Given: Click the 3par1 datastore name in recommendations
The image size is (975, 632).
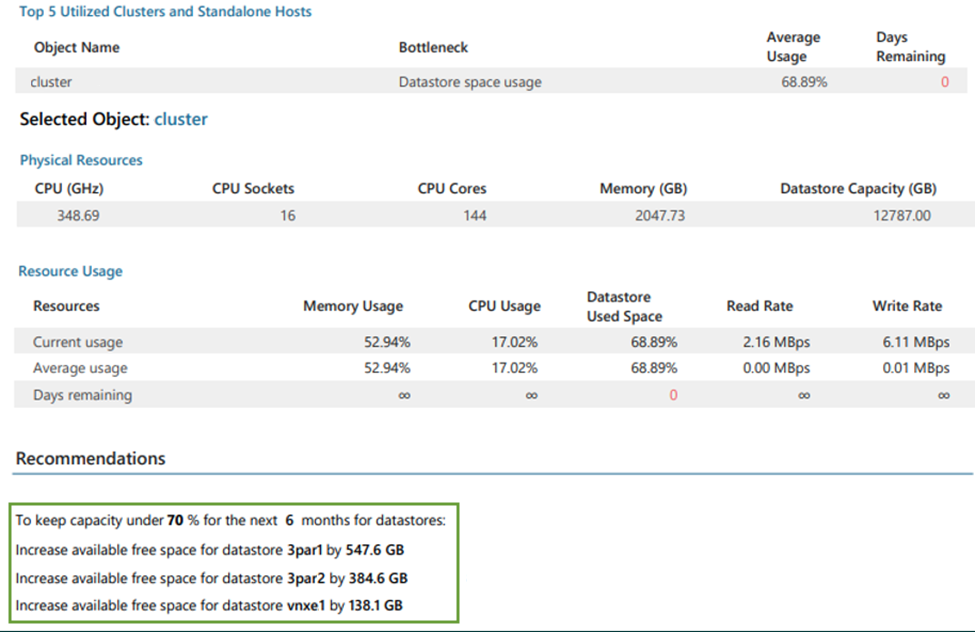Looking at the screenshot, I should pos(305,551).
